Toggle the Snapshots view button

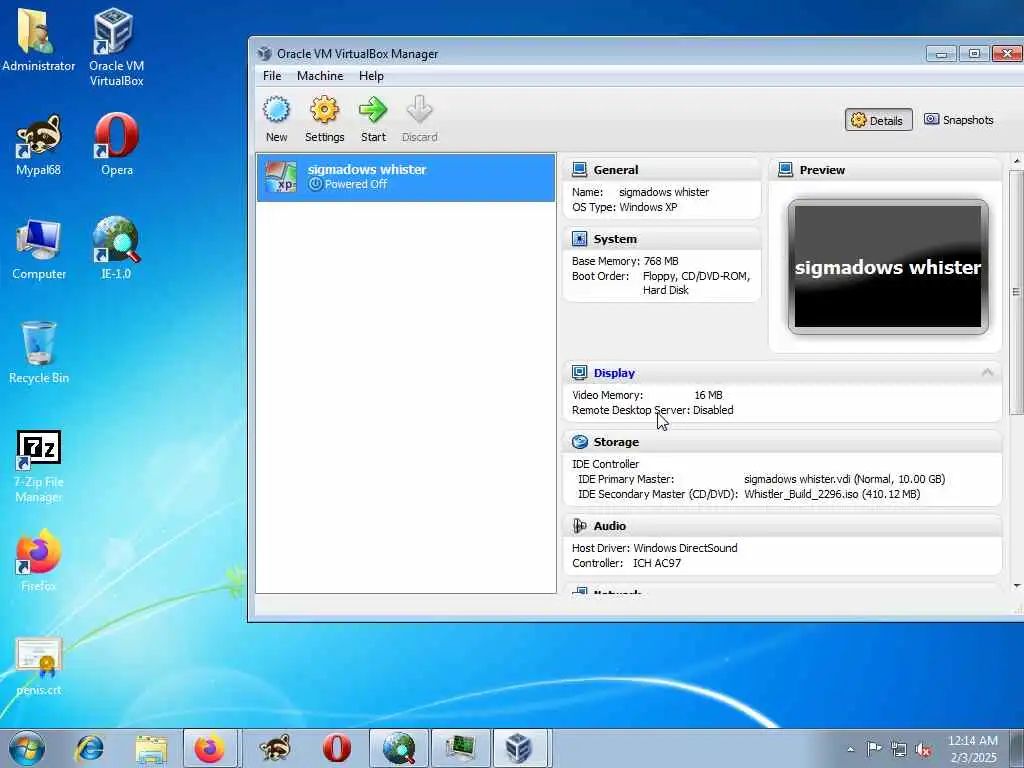pos(959,120)
